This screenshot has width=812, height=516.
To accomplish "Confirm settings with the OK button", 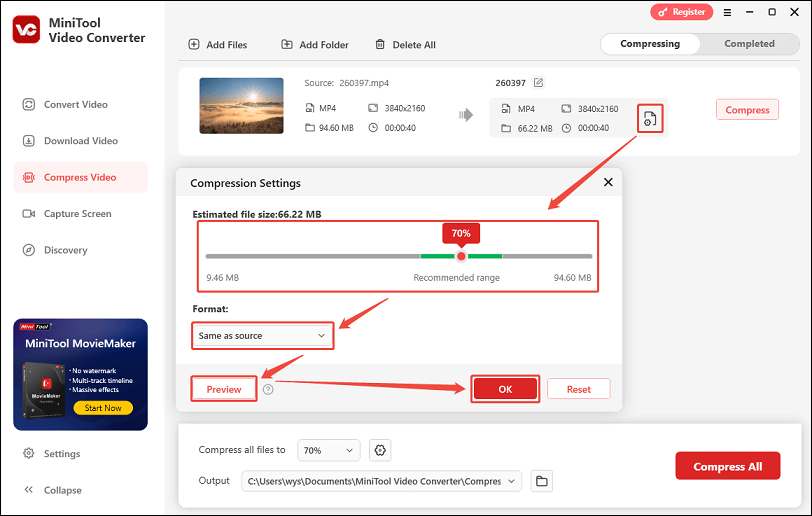I will click(505, 389).
